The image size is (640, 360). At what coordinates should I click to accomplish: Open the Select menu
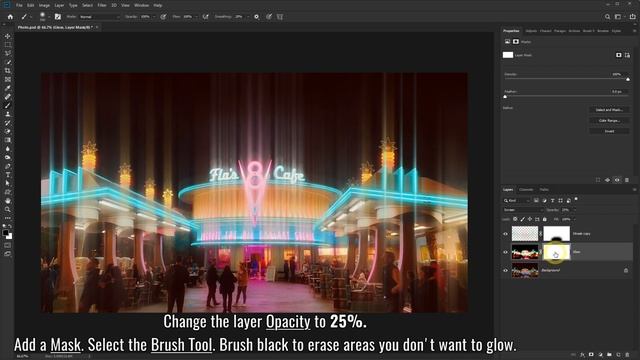[87, 5]
